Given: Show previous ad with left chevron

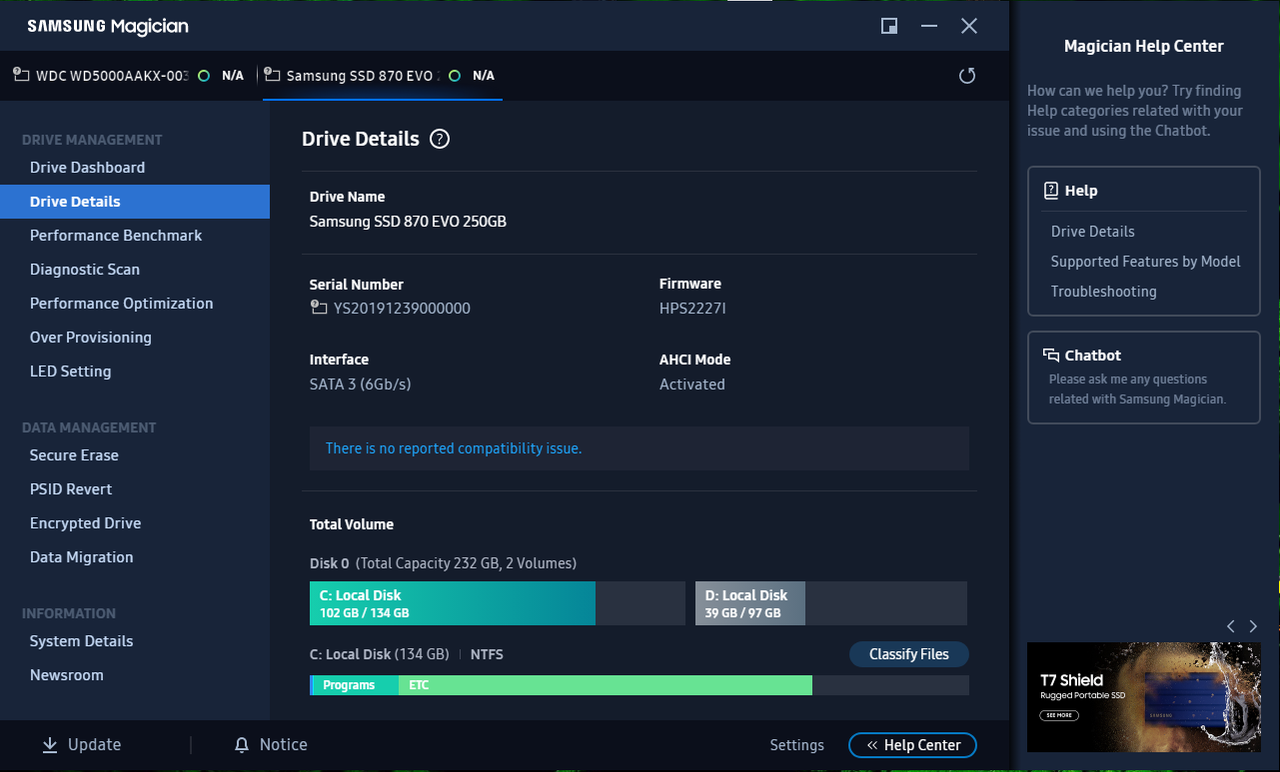Looking at the screenshot, I should point(1231,626).
